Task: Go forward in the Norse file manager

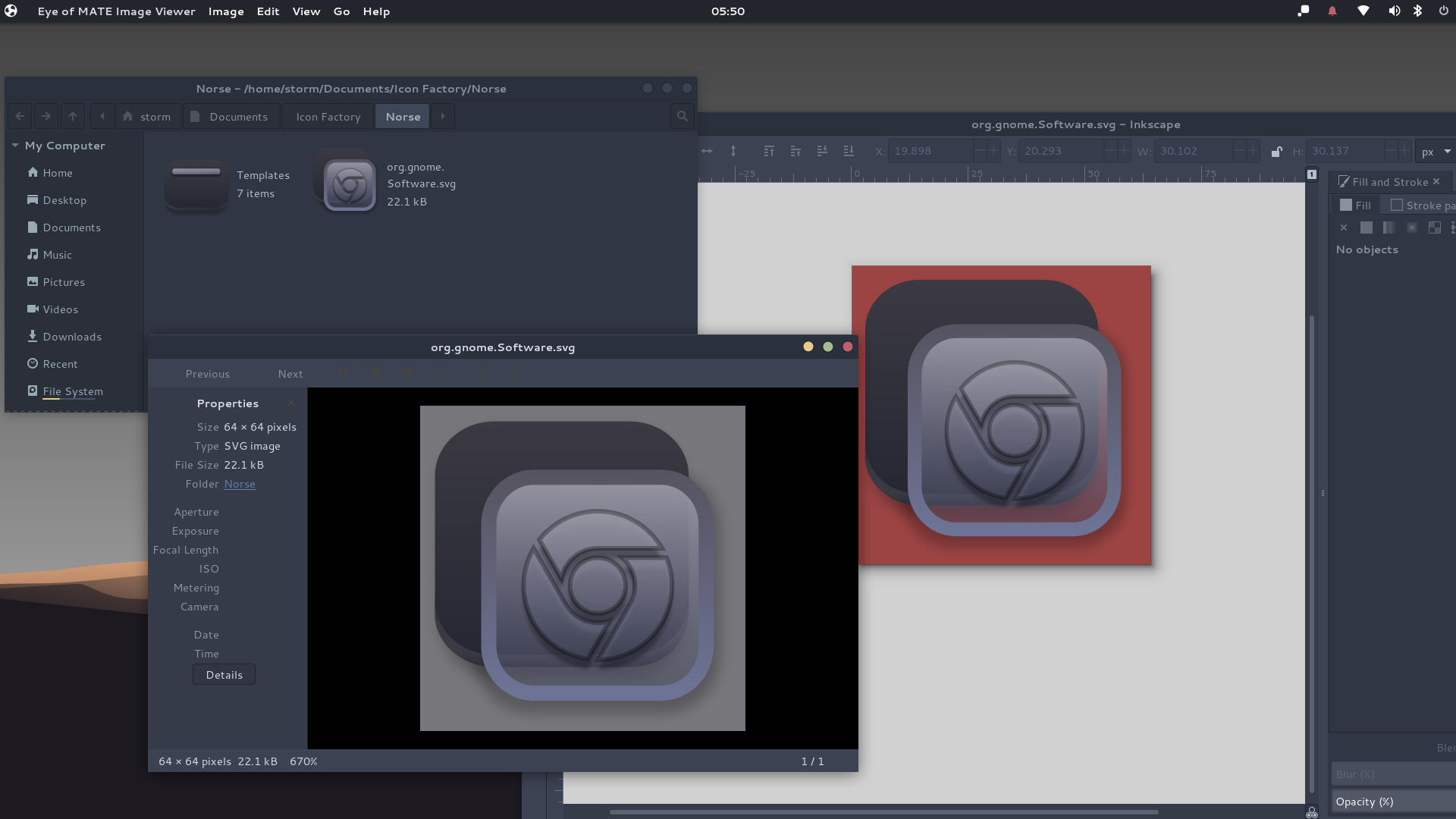Action: point(46,116)
